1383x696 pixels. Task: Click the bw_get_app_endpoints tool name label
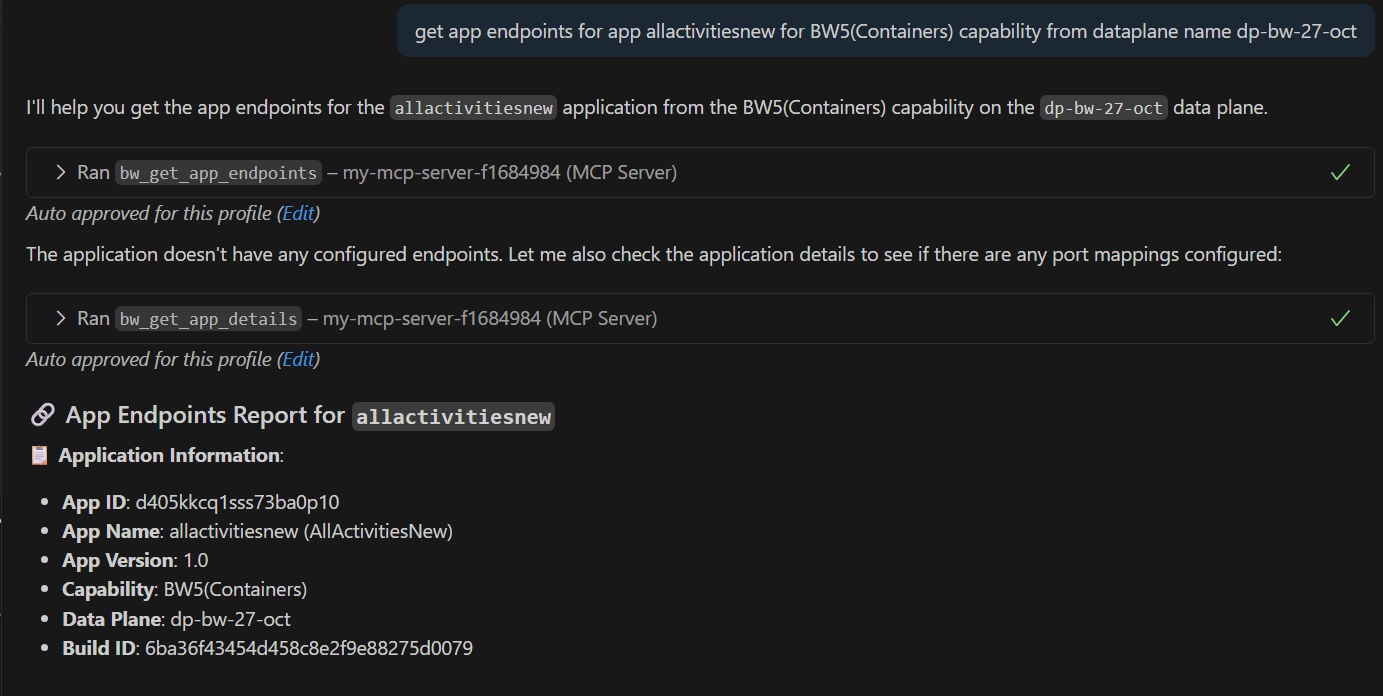(x=219, y=173)
